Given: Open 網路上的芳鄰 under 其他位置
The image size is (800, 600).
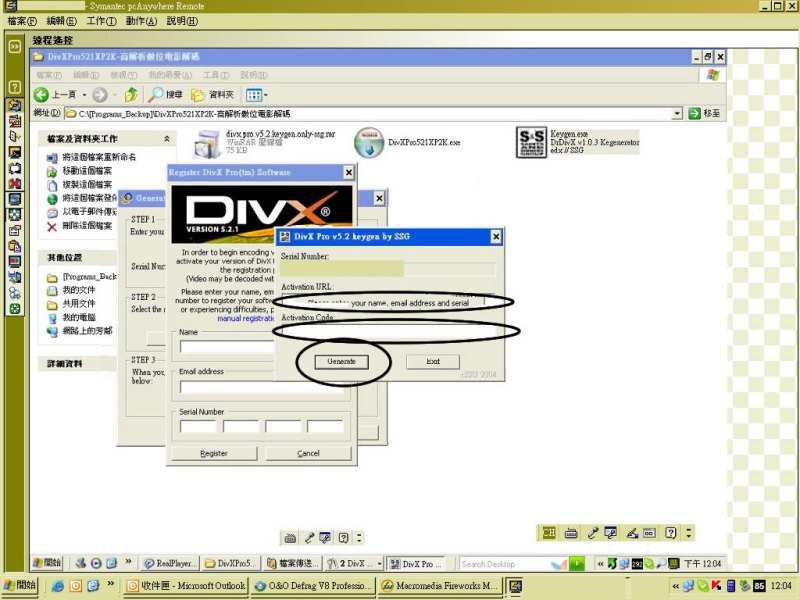Looking at the screenshot, I should pyautogui.click(x=79, y=331).
